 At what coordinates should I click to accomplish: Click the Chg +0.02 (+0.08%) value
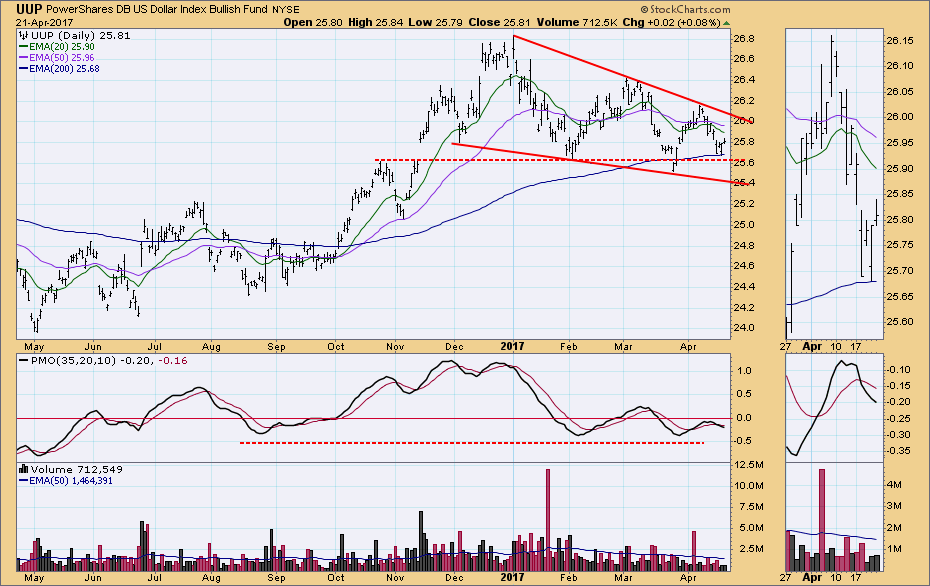coord(671,23)
